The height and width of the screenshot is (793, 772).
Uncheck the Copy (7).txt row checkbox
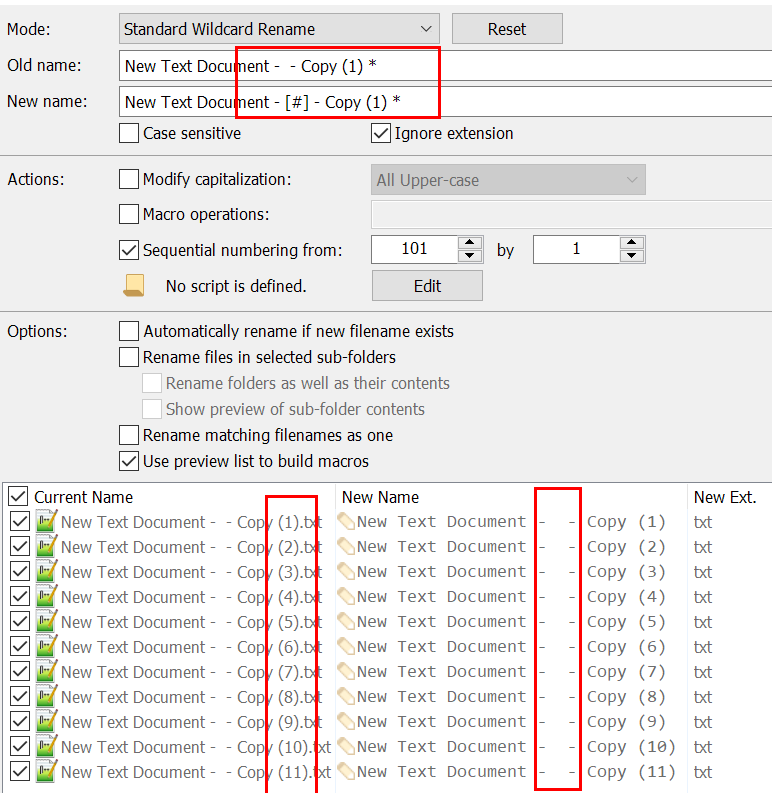tap(20, 672)
